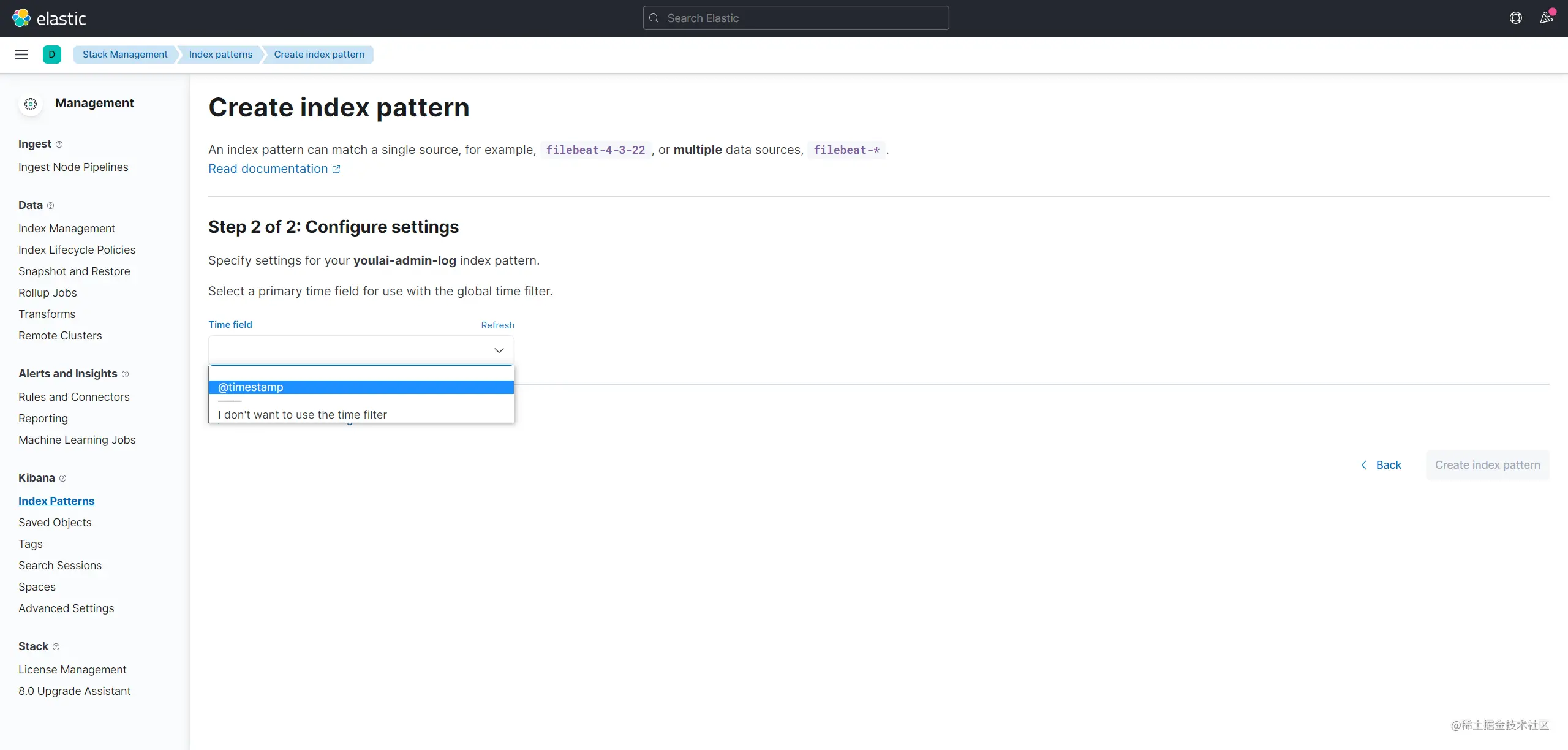Select the blank dropdown option
Viewport: 1568px width, 750px height.
361,373
